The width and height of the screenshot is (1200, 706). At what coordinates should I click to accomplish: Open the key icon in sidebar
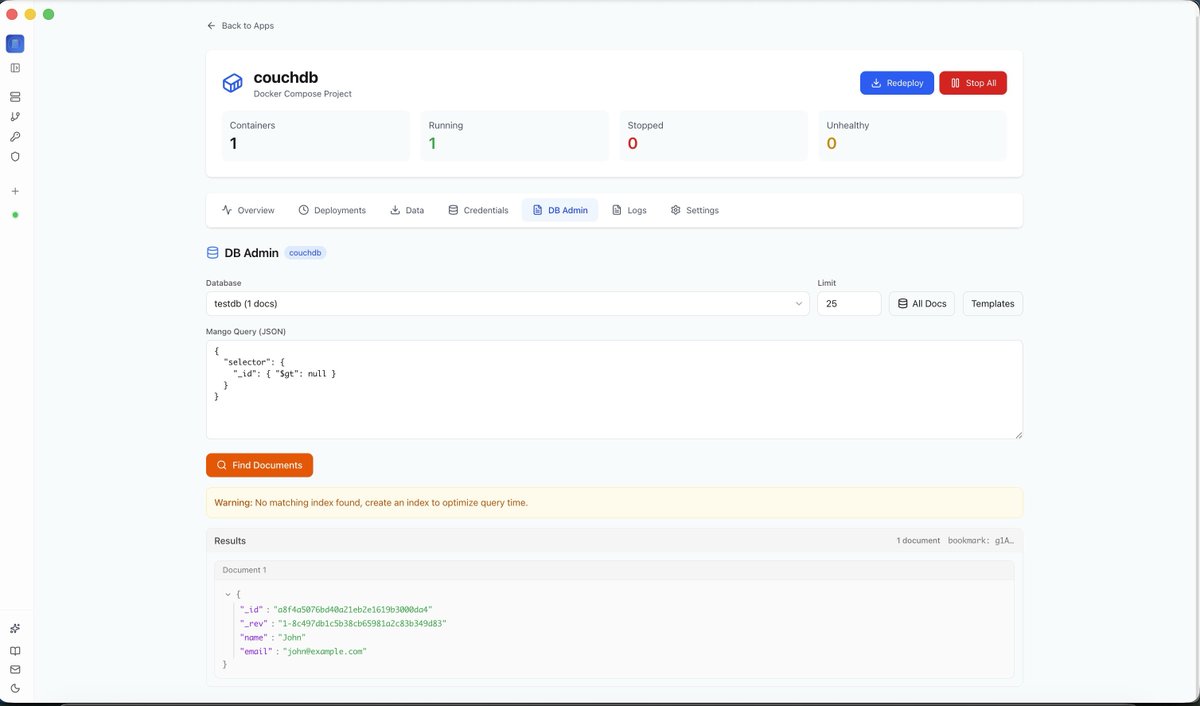(x=15, y=137)
